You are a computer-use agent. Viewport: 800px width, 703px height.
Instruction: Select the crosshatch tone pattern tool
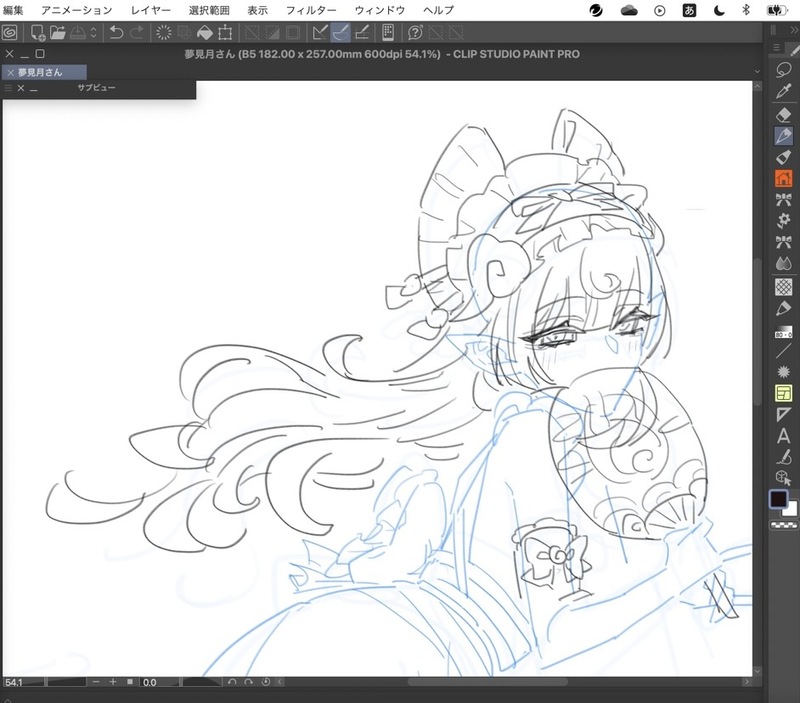pyautogui.click(x=783, y=287)
